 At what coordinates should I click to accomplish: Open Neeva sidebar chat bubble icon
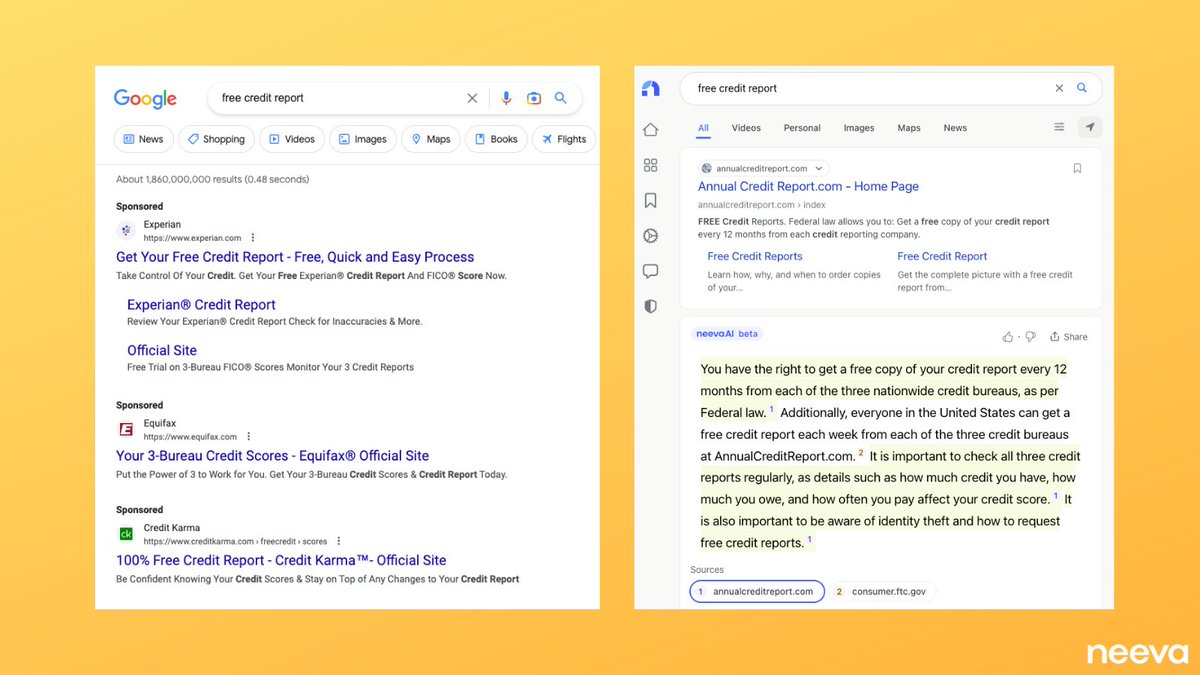tap(650, 271)
